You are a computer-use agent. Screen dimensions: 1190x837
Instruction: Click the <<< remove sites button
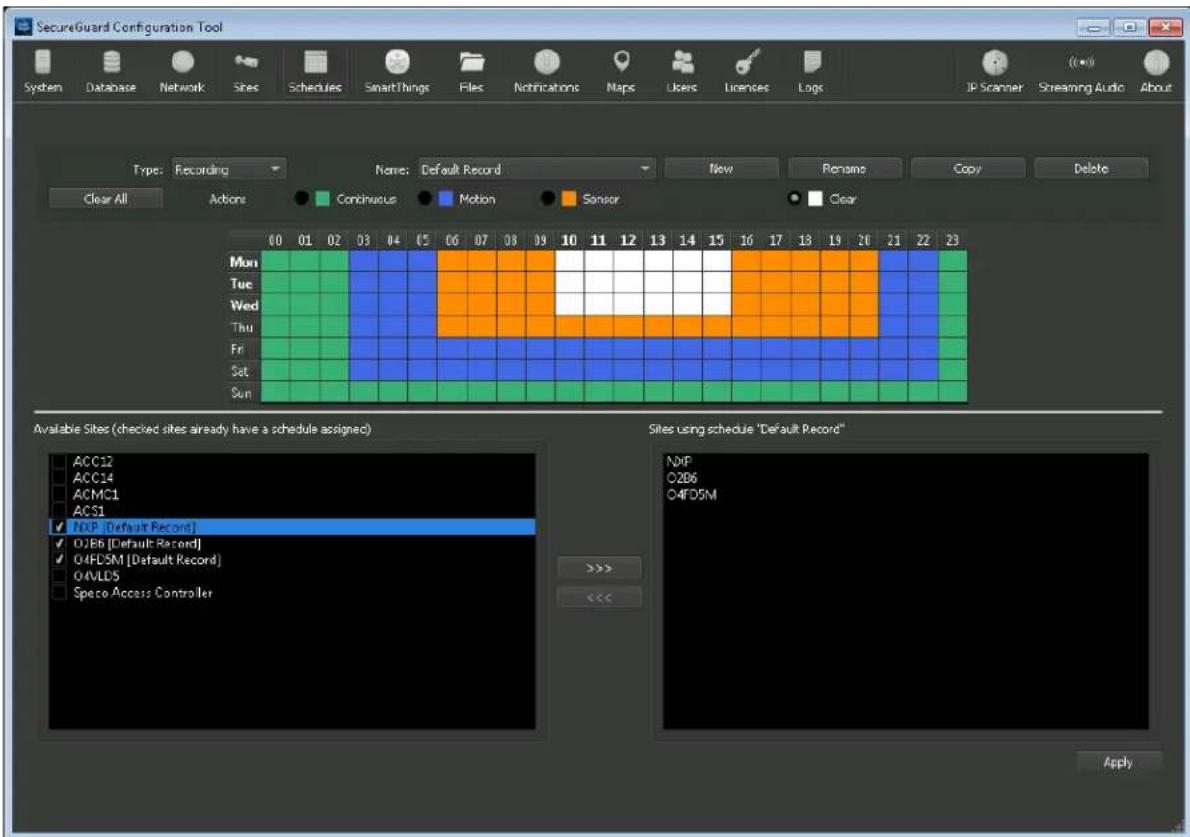[600, 597]
